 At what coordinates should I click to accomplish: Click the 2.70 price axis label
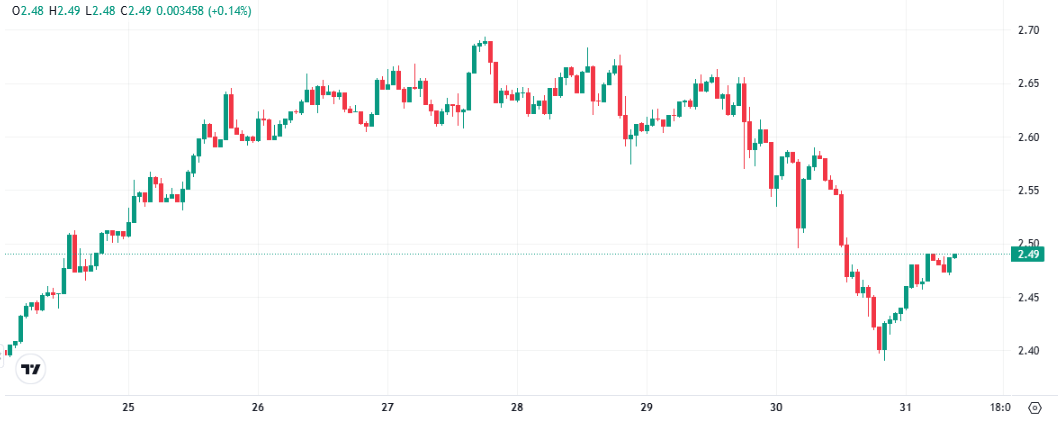click(x=1029, y=31)
